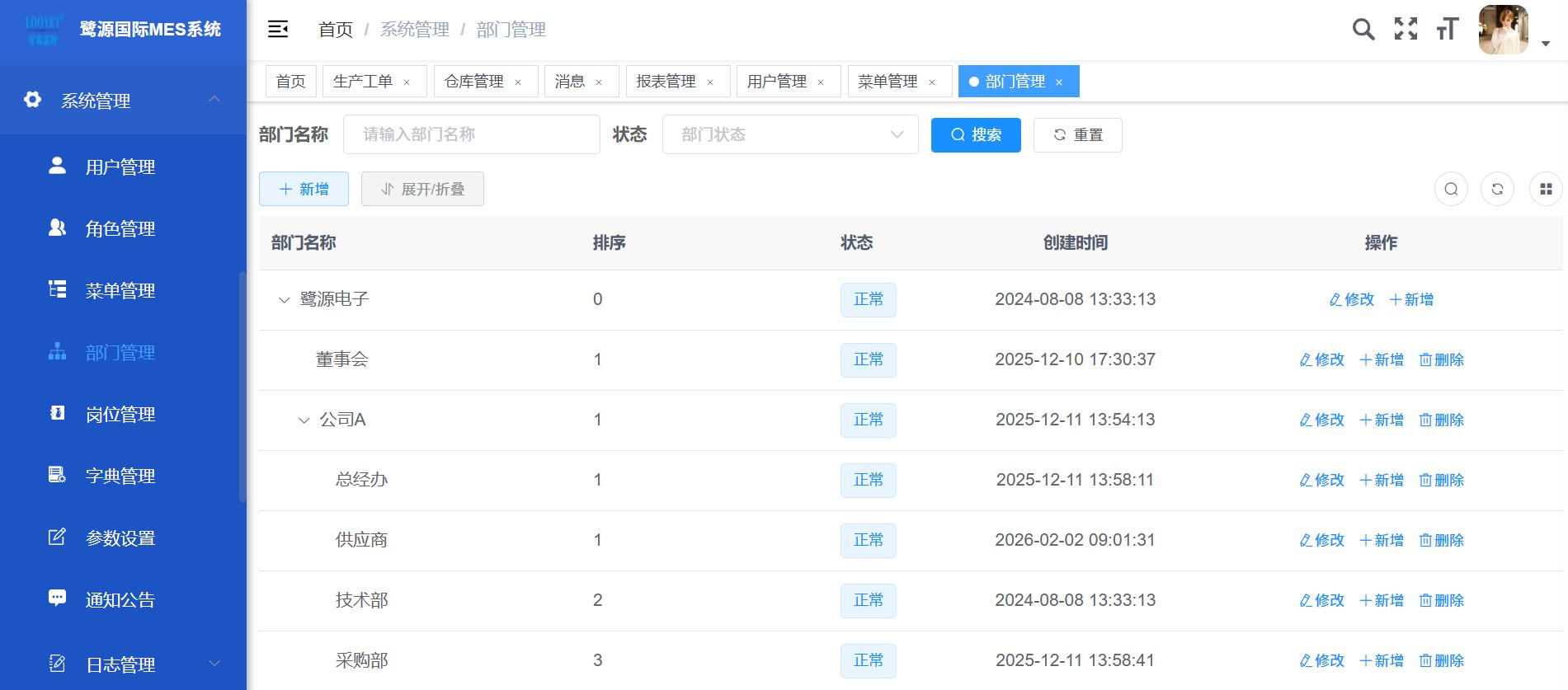
Task: Open the 部门状态 dropdown
Action: [789, 135]
